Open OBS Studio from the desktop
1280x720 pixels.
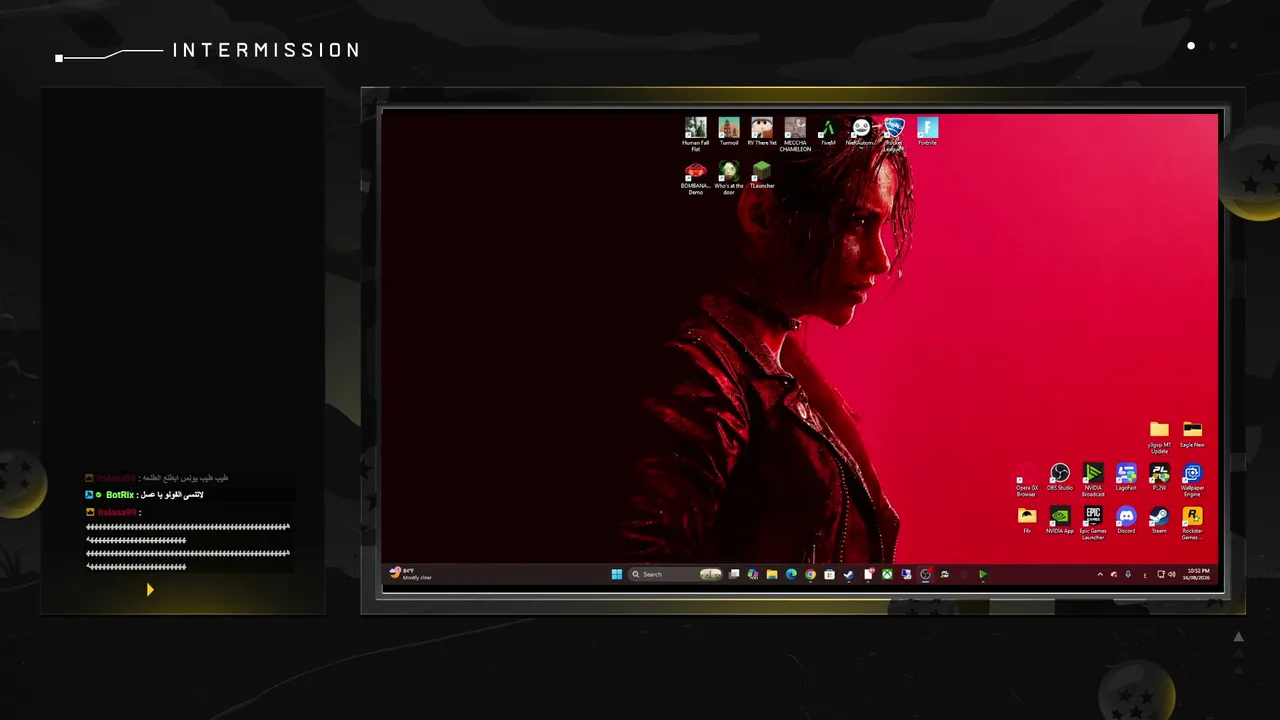pos(1060,477)
